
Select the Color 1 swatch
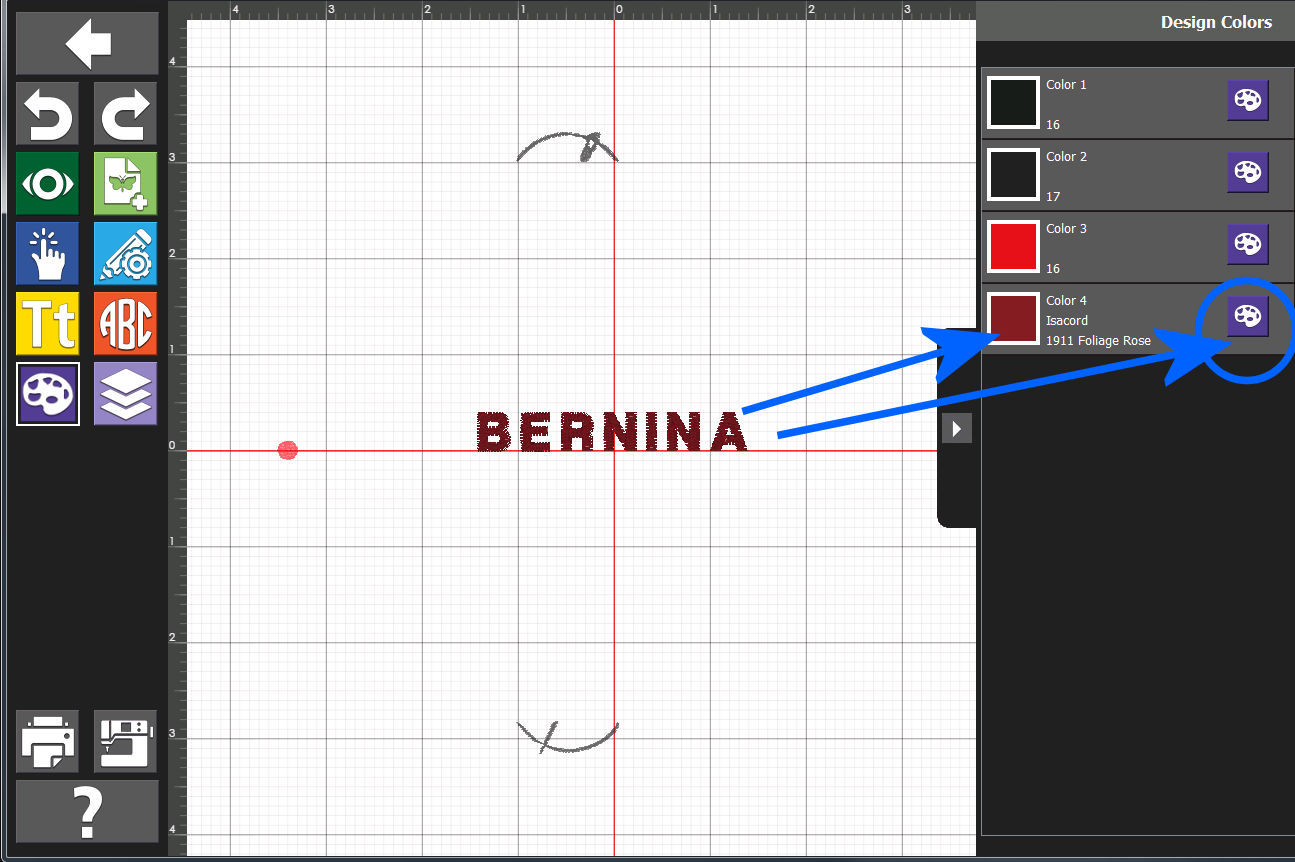click(x=1013, y=103)
